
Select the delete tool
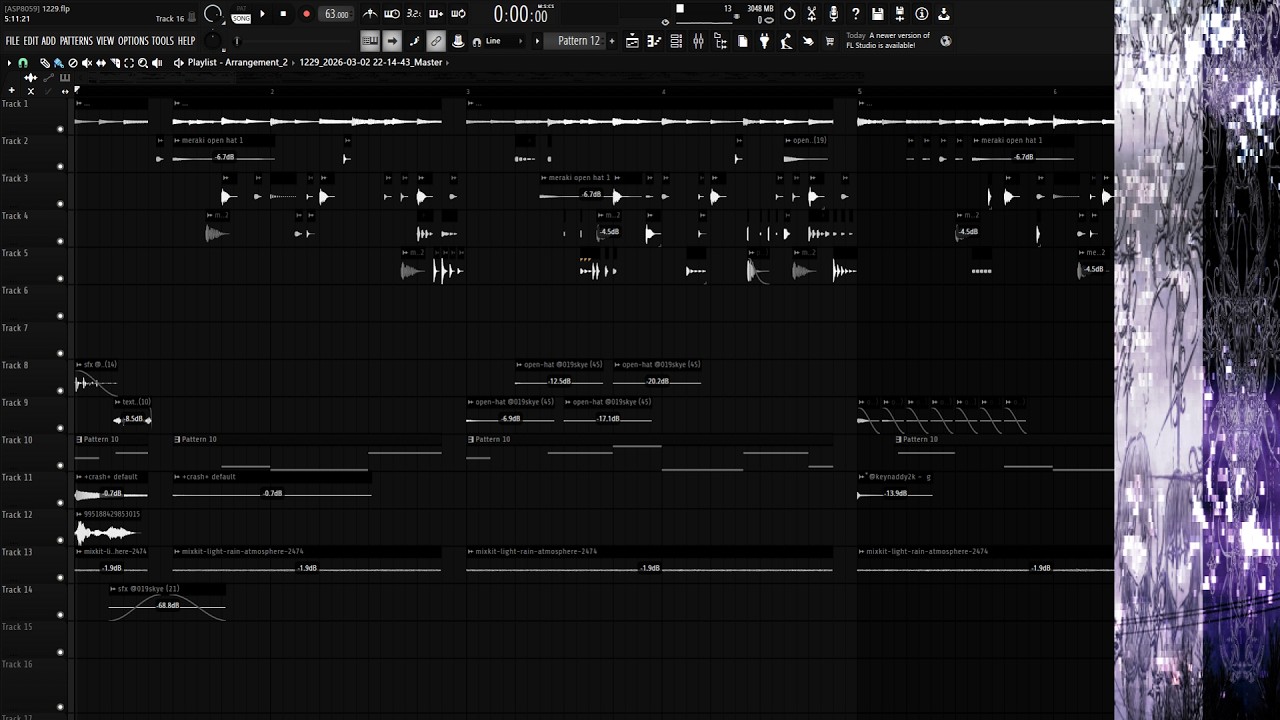tap(72, 62)
